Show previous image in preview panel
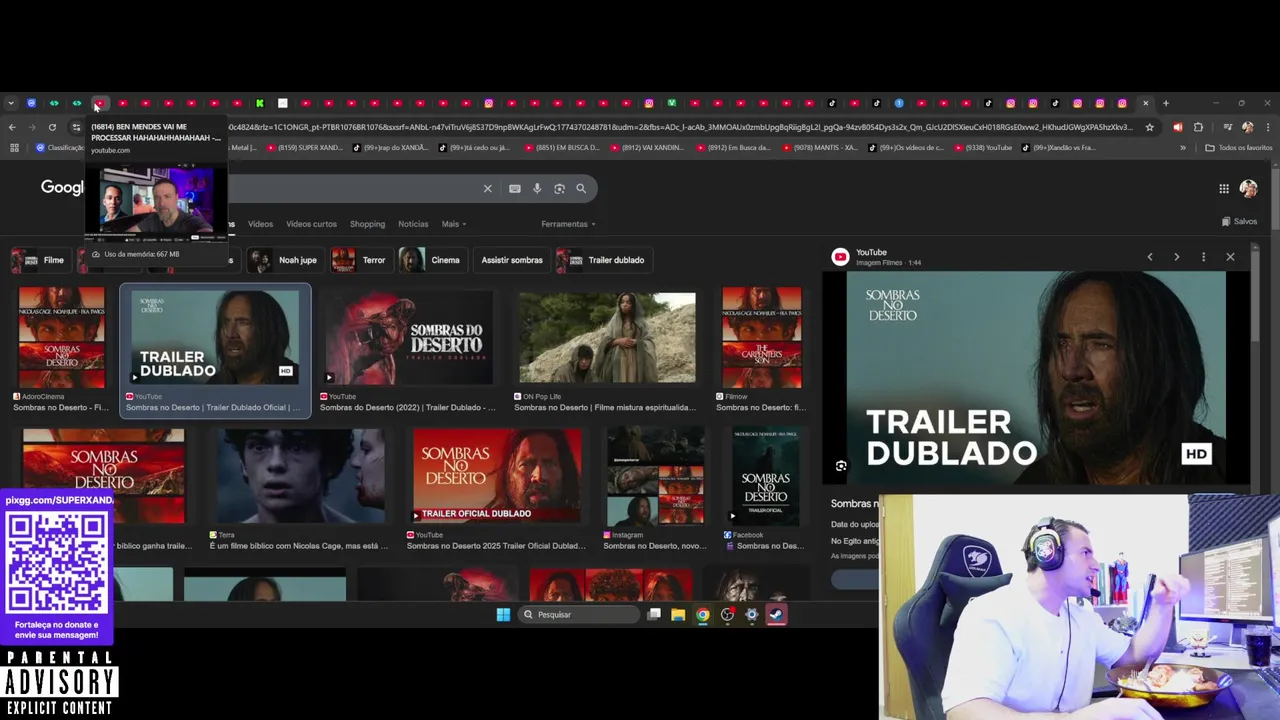The width and height of the screenshot is (1280, 720). click(1150, 257)
